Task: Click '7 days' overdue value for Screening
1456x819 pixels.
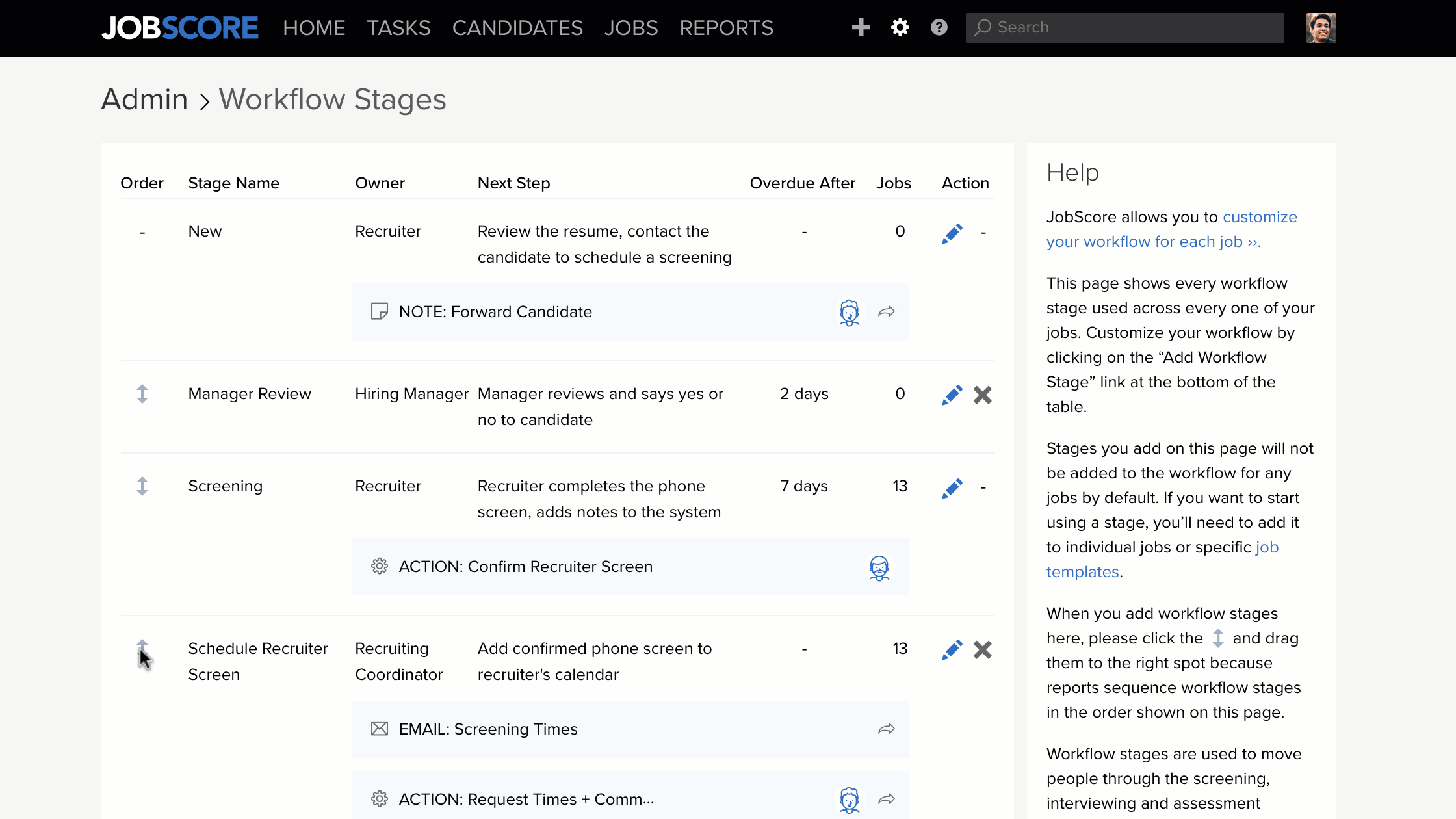Action: pyautogui.click(x=804, y=486)
